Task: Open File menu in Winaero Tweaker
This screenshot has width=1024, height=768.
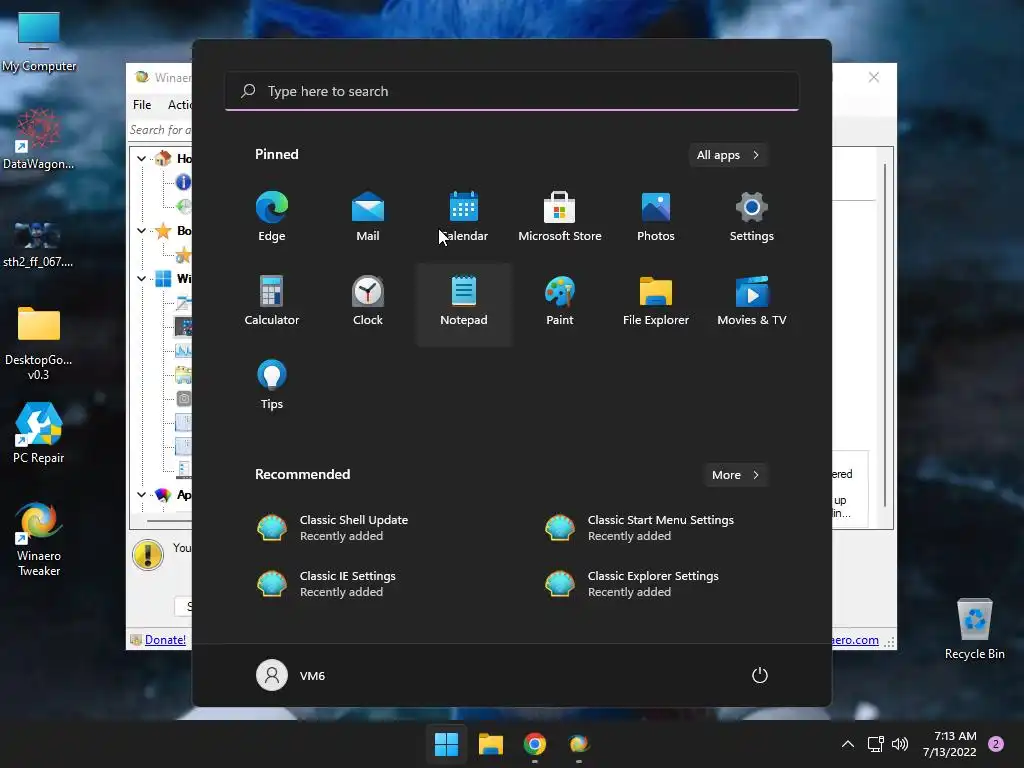Action: 142,104
